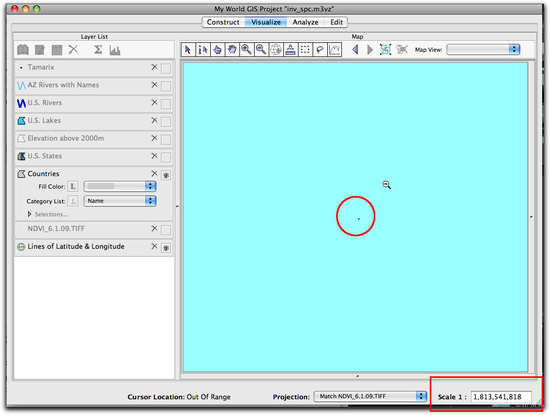Switch to the Construct tab
This screenshot has width=550, height=415.
pyautogui.click(x=223, y=22)
